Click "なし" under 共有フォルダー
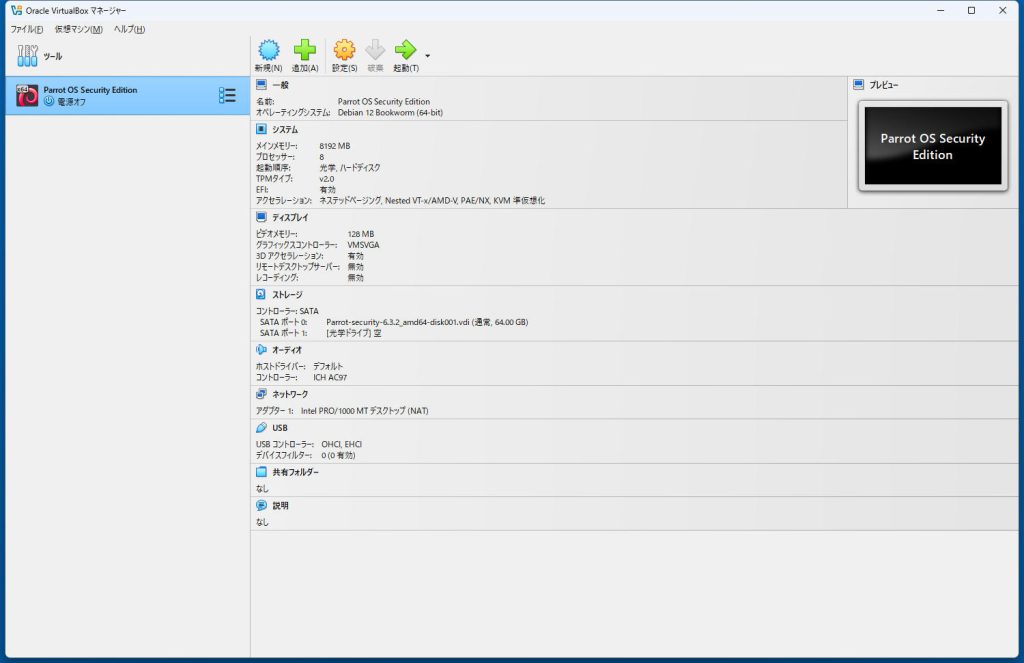 click(x=262, y=489)
